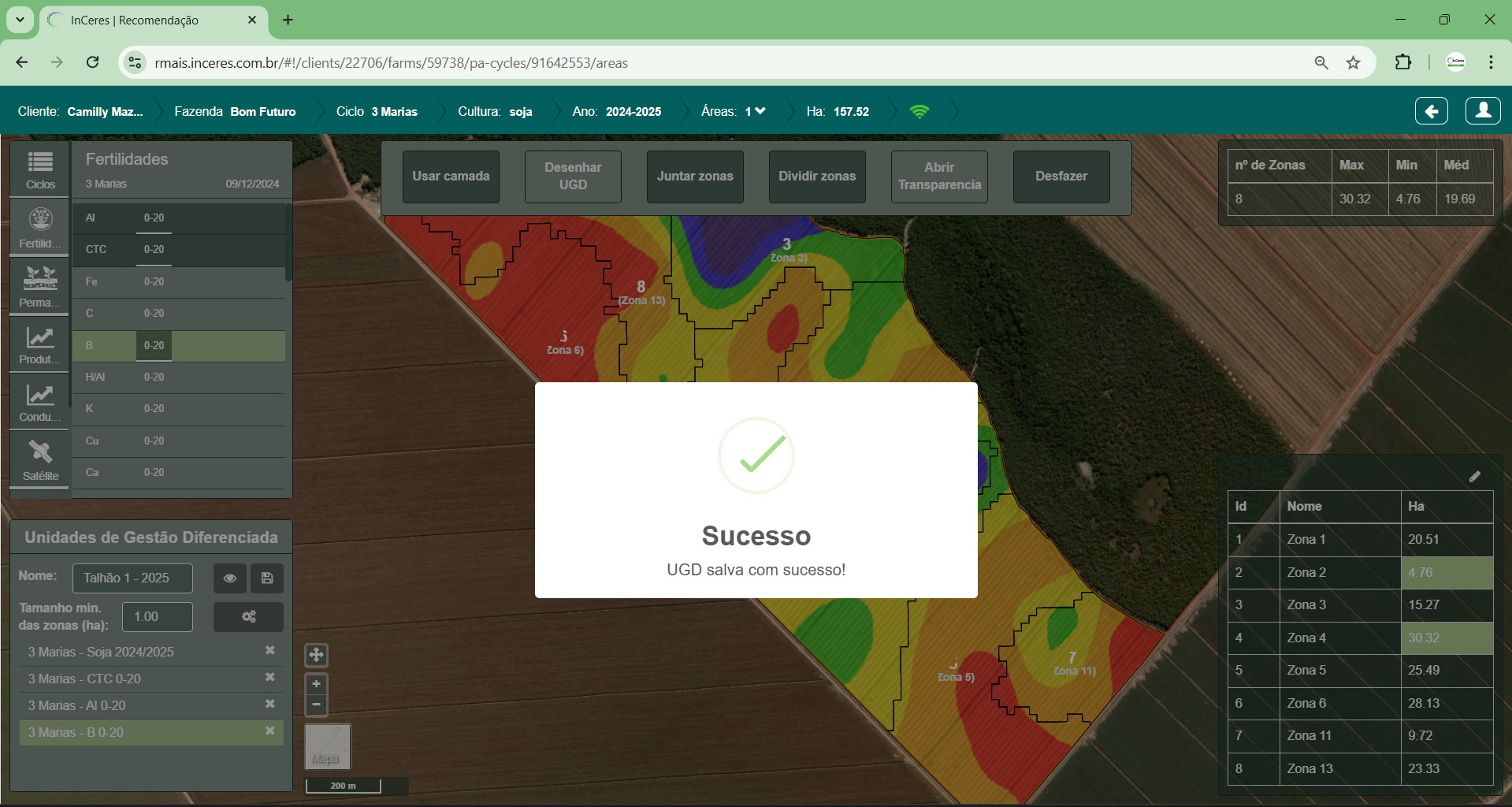Remove 3 Marias - Soja 2024/2025 layer

pyautogui.click(x=270, y=651)
